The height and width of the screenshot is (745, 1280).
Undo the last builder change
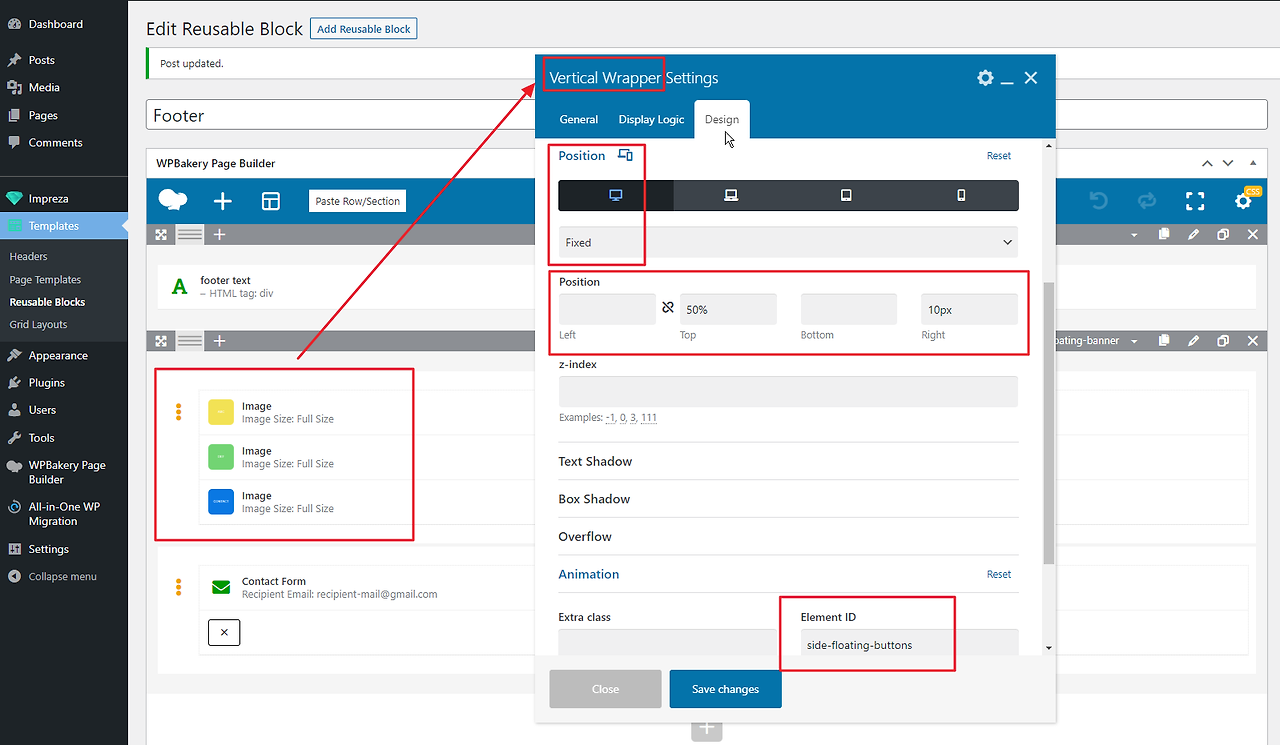[x=1099, y=201]
